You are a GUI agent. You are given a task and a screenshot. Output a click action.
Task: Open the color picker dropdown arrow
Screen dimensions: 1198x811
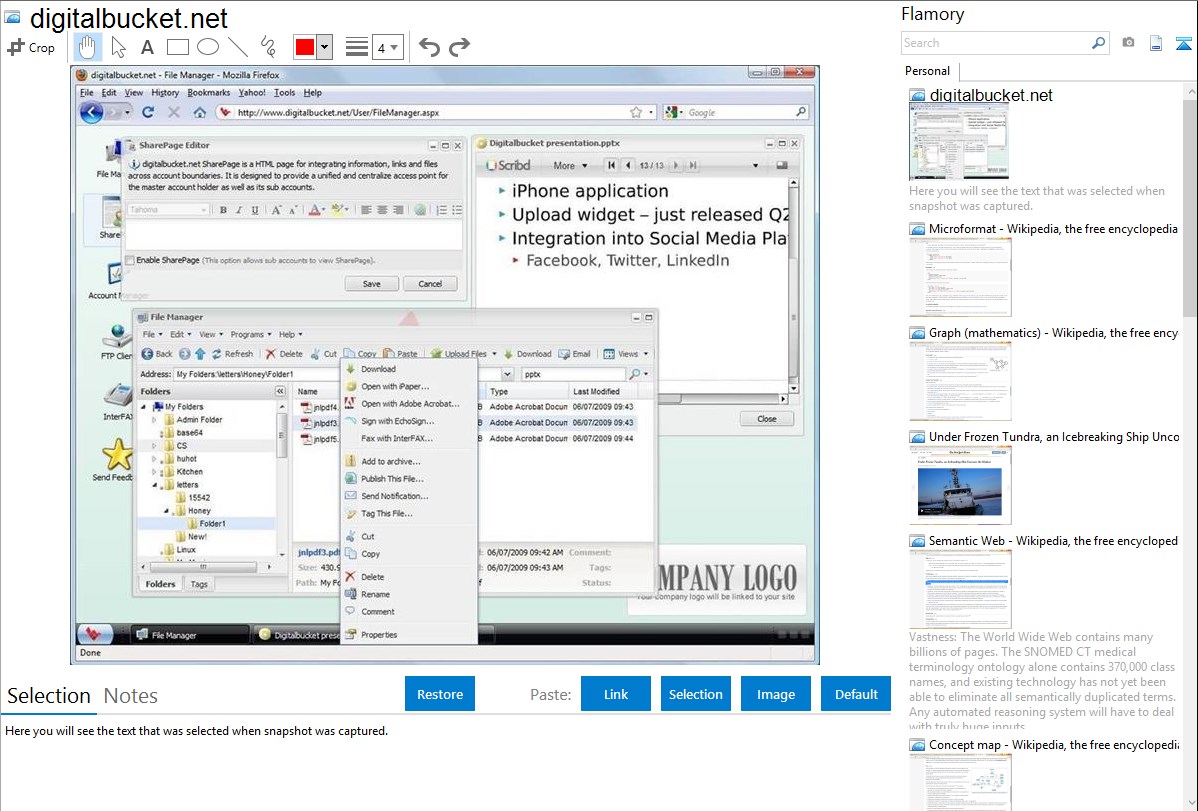pos(324,47)
